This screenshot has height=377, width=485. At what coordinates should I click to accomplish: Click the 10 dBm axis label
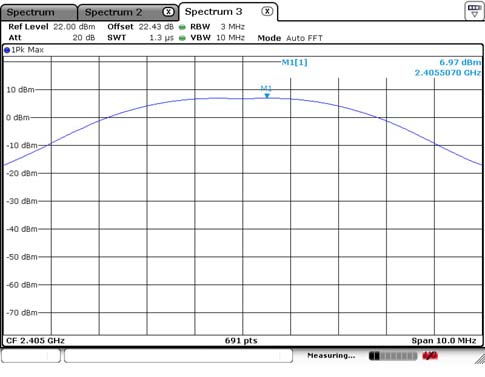(x=20, y=90)
